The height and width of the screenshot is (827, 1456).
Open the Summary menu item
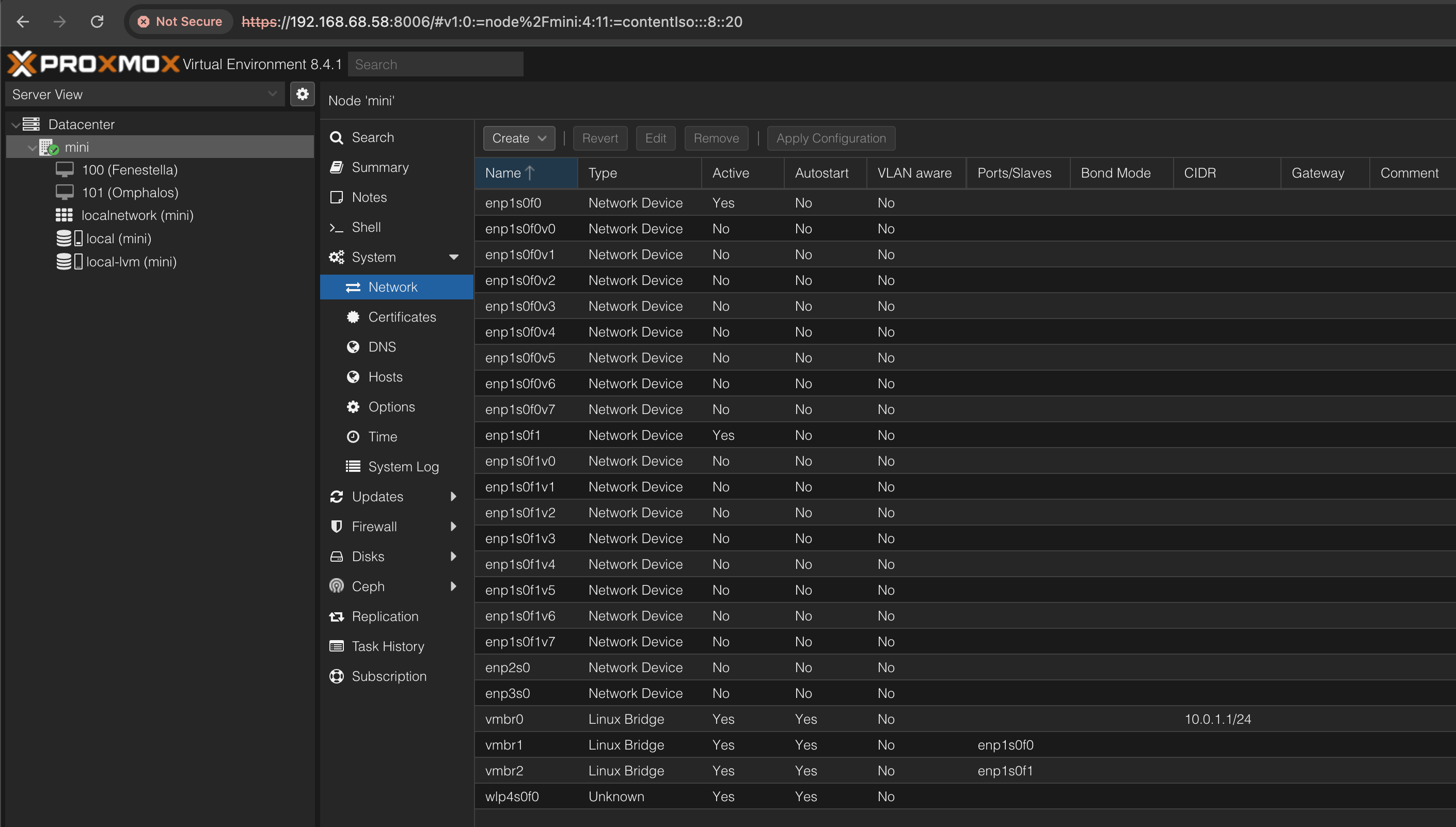pyautogui.click(x=397, y=167)
